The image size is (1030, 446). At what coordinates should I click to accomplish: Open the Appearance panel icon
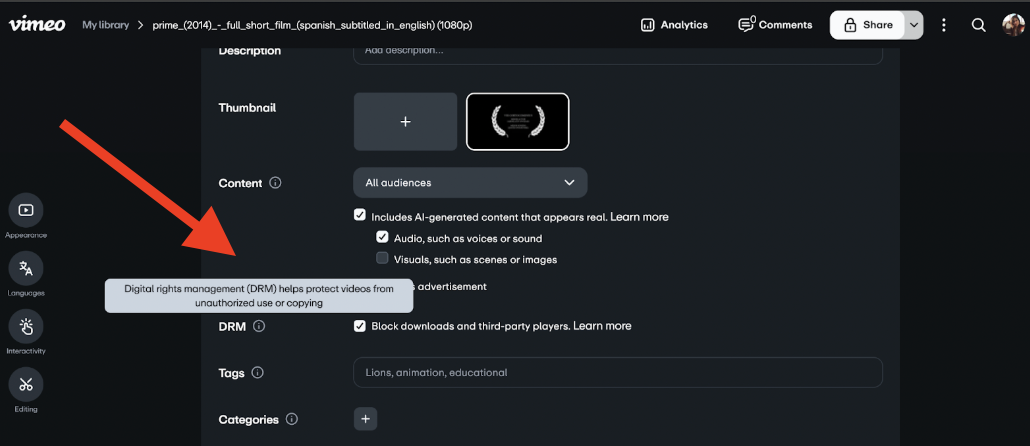26,210
